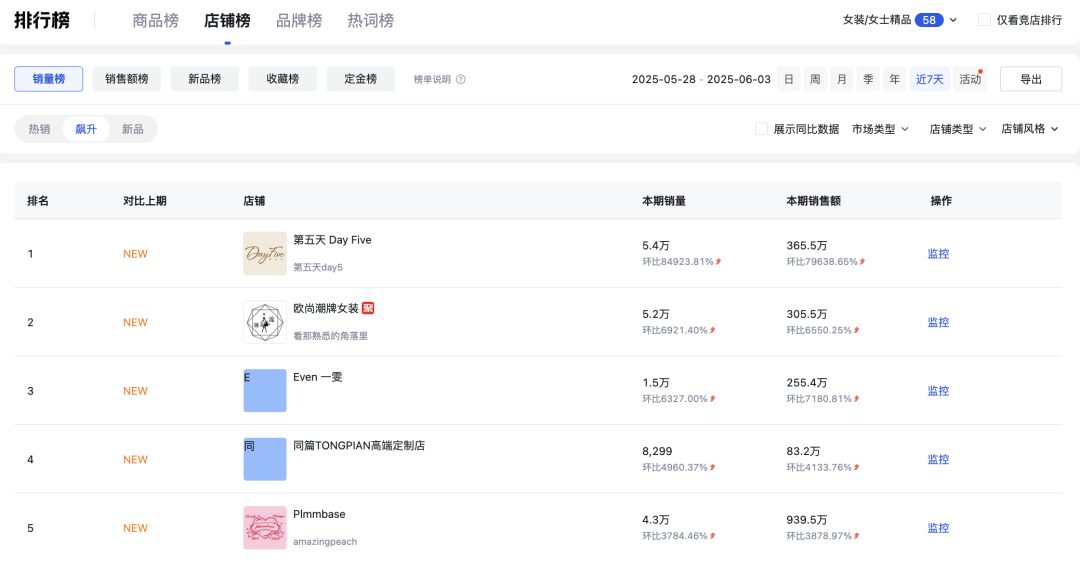Click the blue 58 count badge

point(929,20)
